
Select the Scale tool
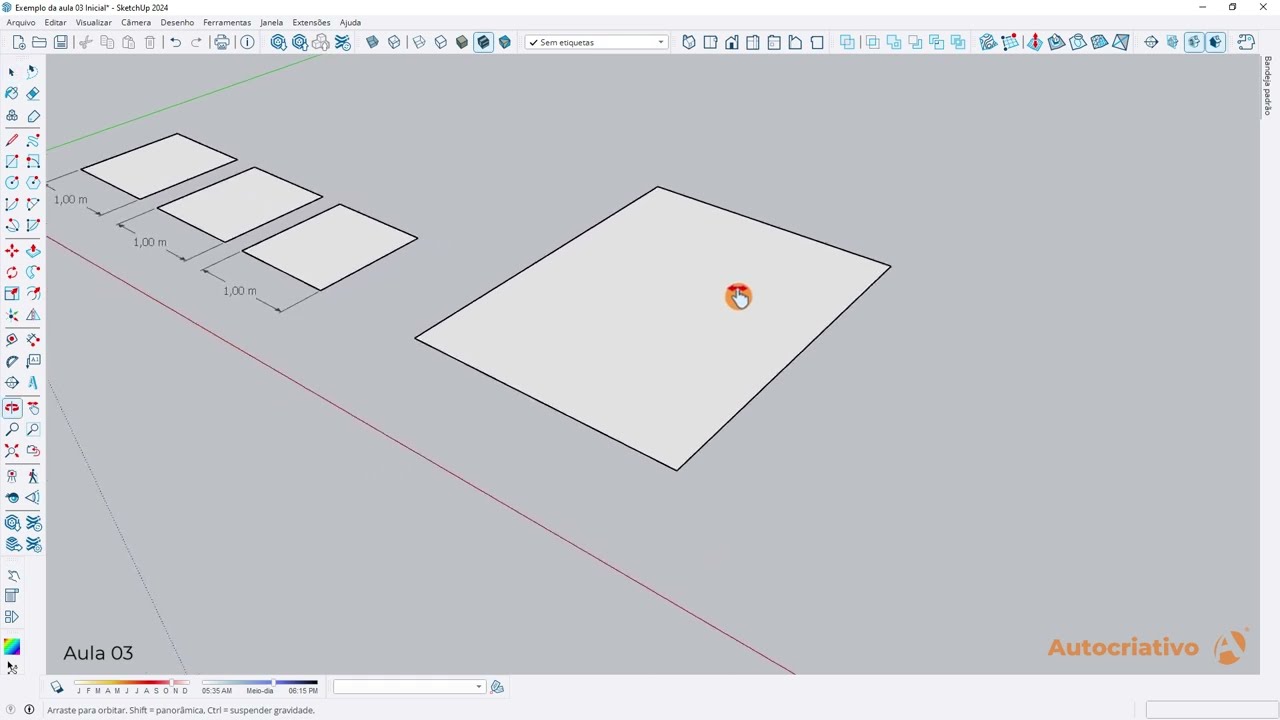tap(12, 293)
